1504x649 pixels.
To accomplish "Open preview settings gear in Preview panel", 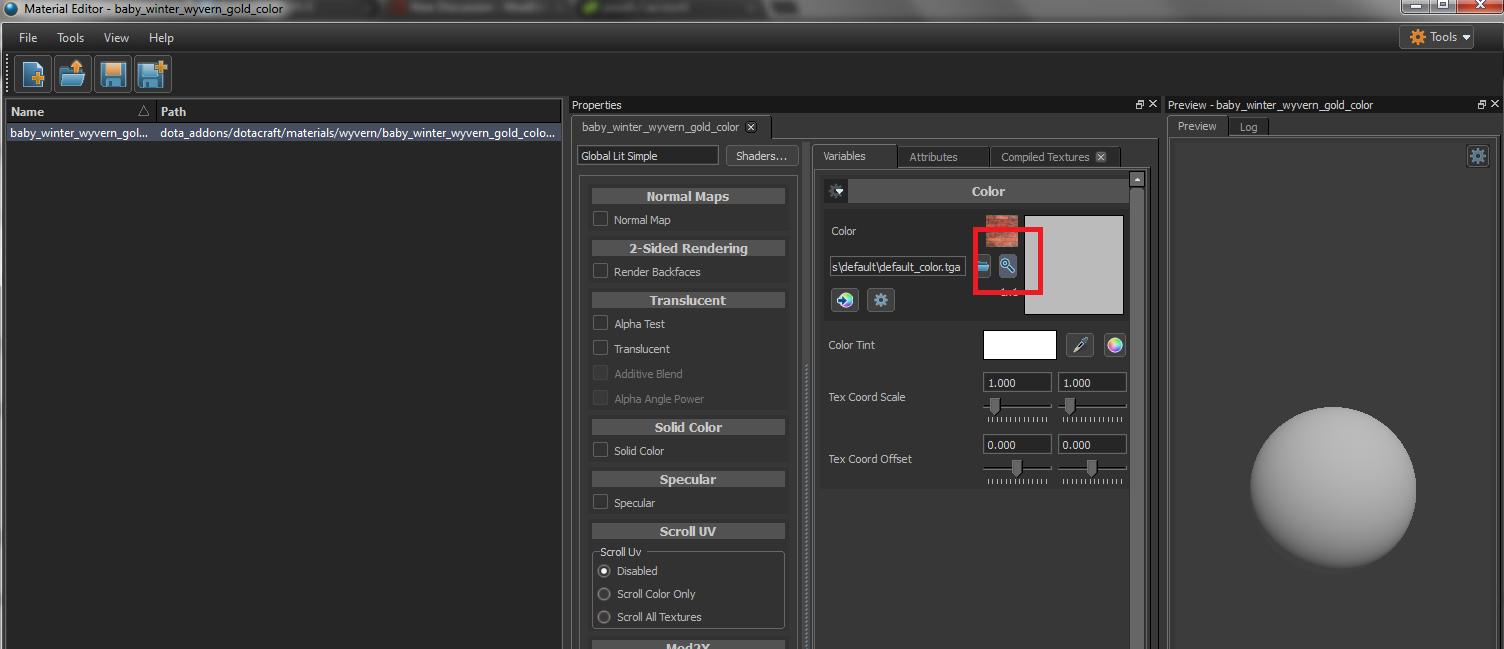I will click(1477, 156).
